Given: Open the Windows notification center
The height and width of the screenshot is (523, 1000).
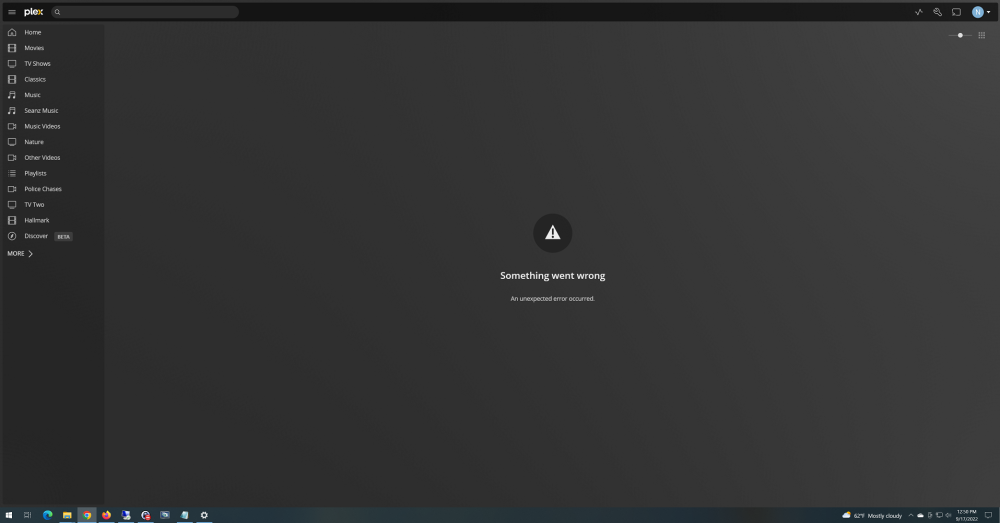Looking at the screenshot, I should tap(989, 515).
